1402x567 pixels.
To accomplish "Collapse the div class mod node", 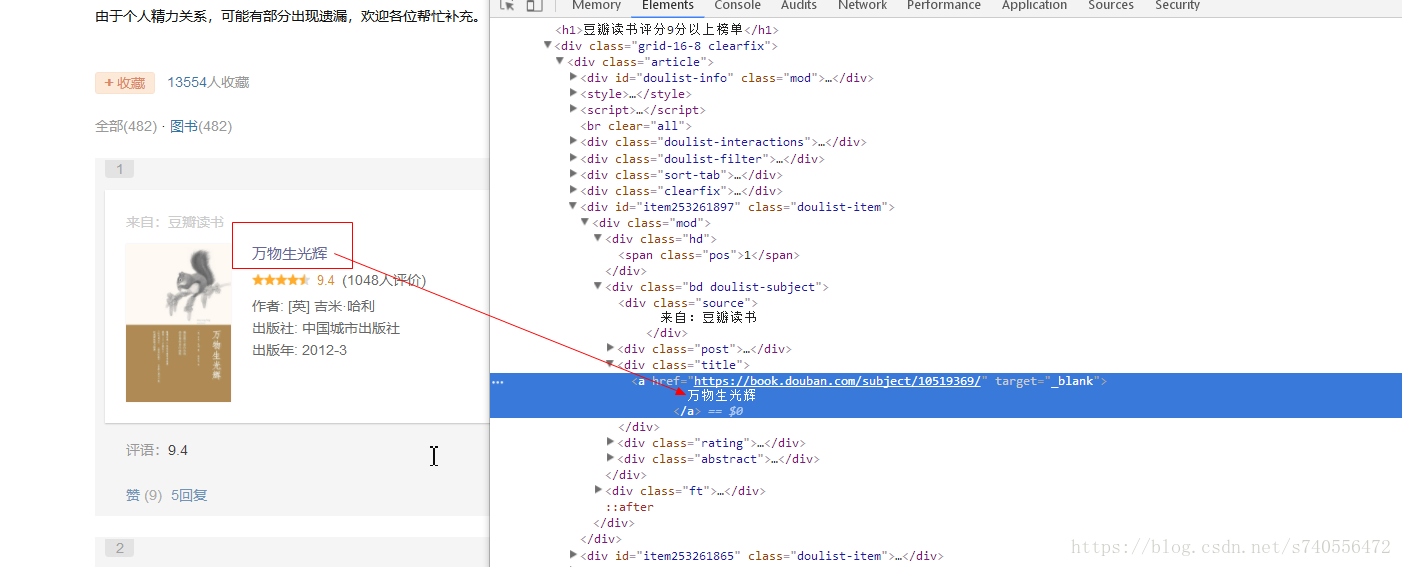I will click(x=586, y=222).
